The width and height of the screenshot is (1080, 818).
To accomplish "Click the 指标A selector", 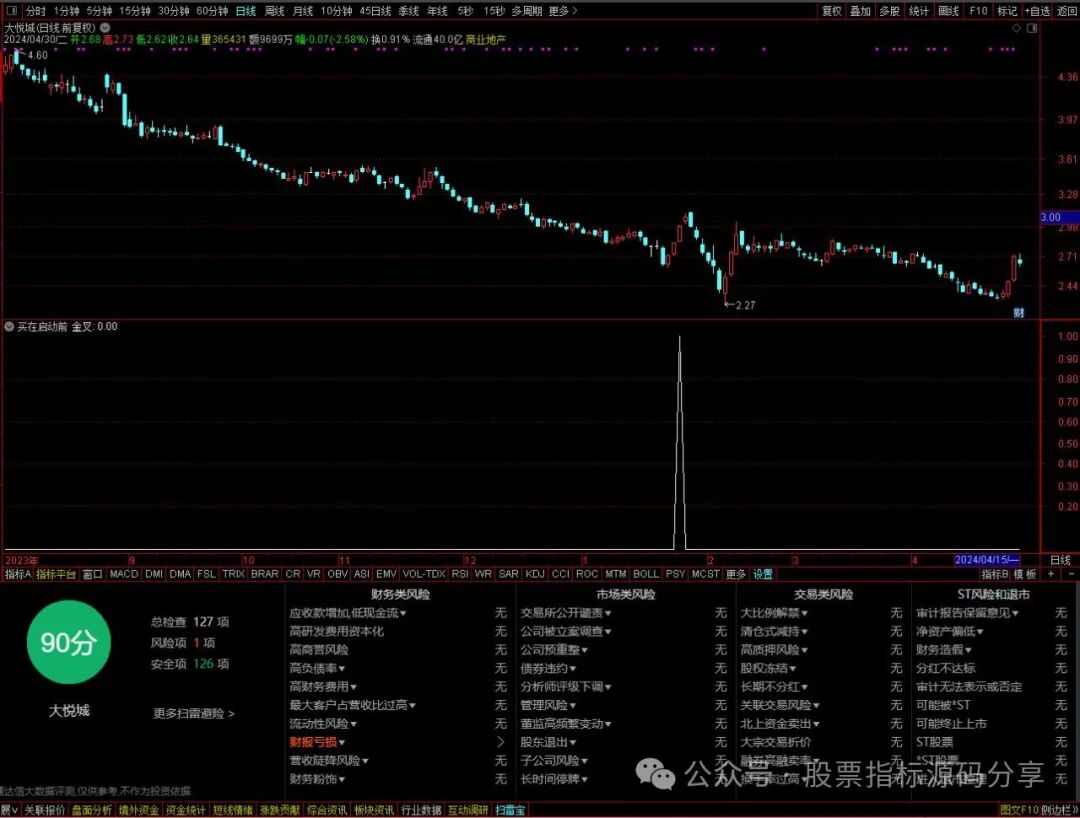I will pyautogui.click(x=18, y=574).
